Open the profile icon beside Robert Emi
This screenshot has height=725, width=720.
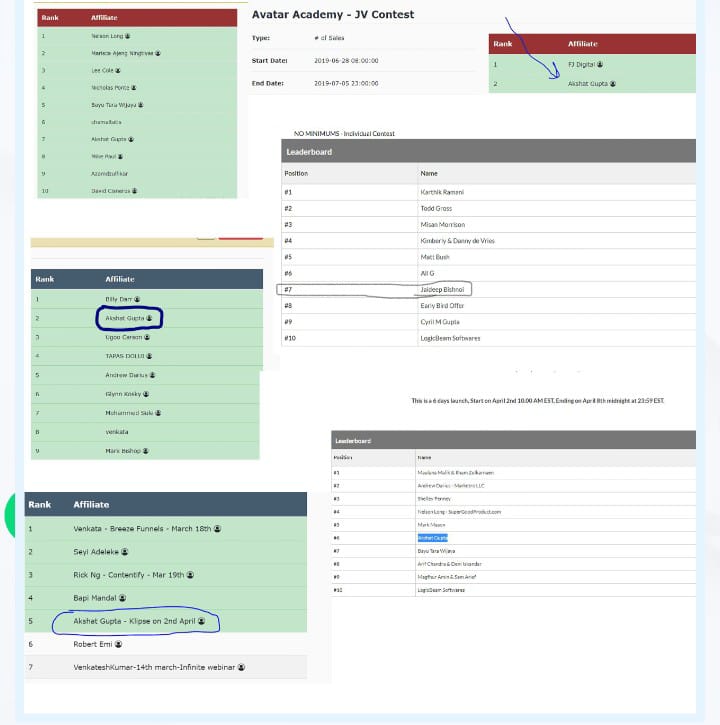pyautogui.click(x=118, y=644)
